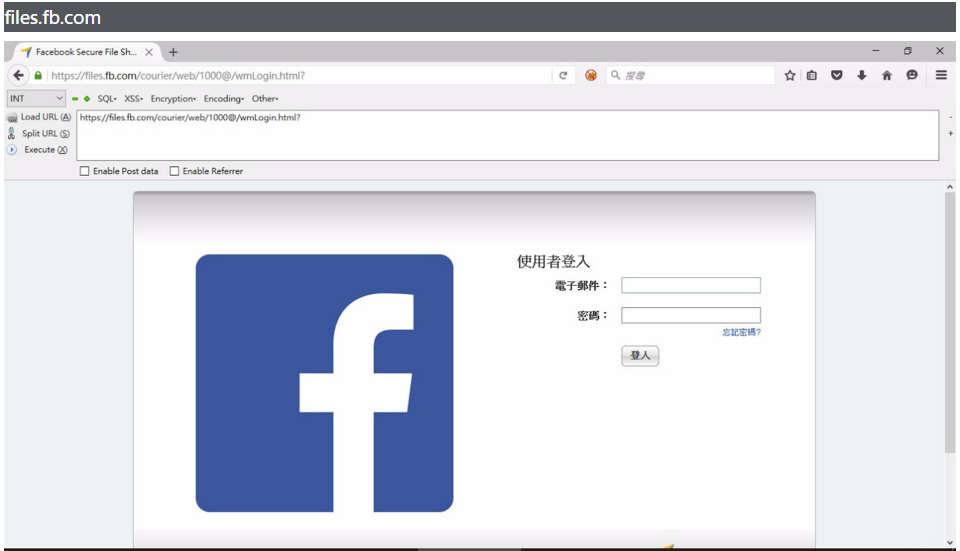The height and width of the screenshot is (551, 960).
Task: Click the email input field
Action: click(x=691, y=285)
